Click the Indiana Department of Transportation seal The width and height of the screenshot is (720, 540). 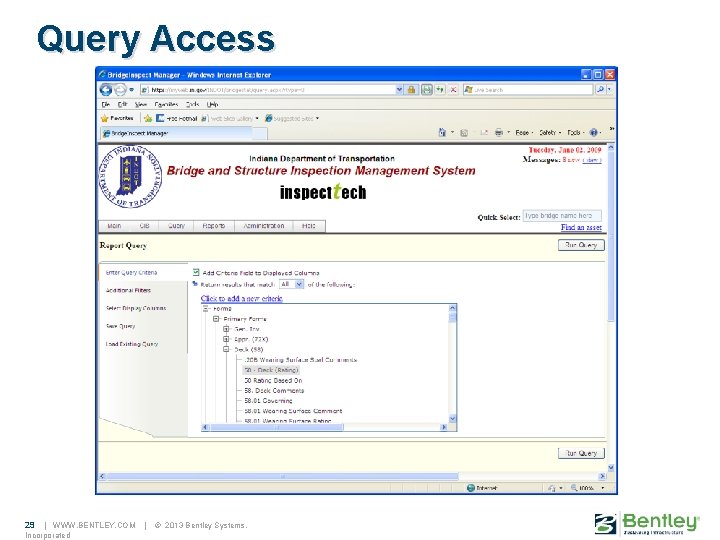[130, 177]
